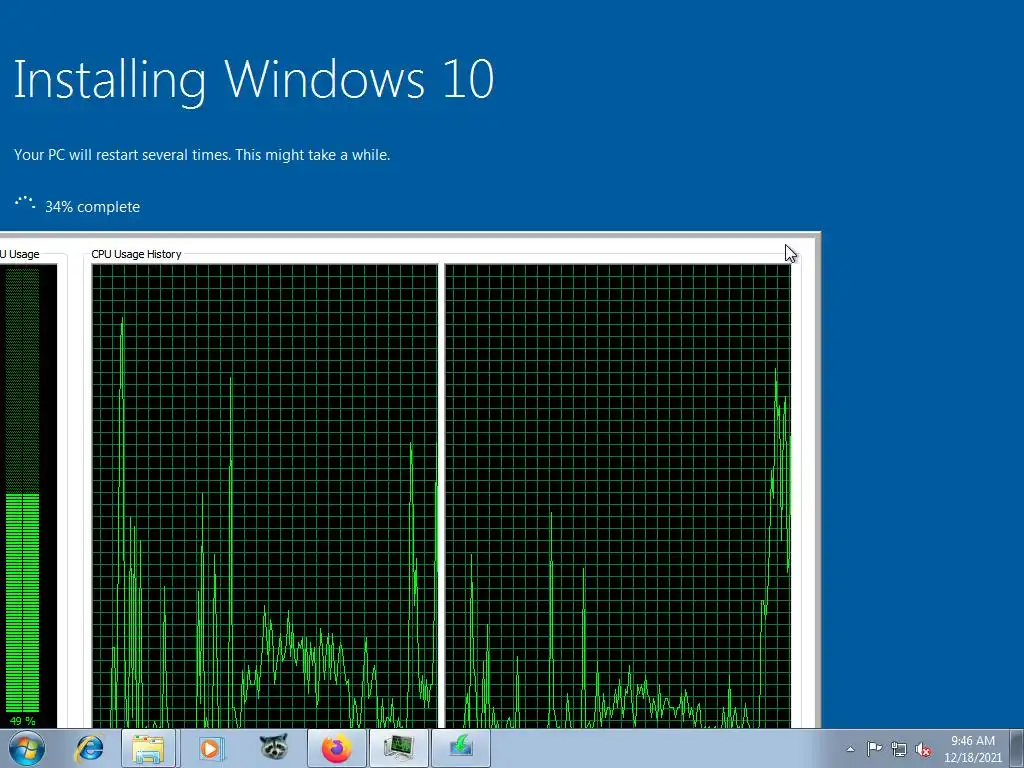Click the "34% complete" progress text
This screenshot has height=768, width=1024.
[x=92, y=206]
